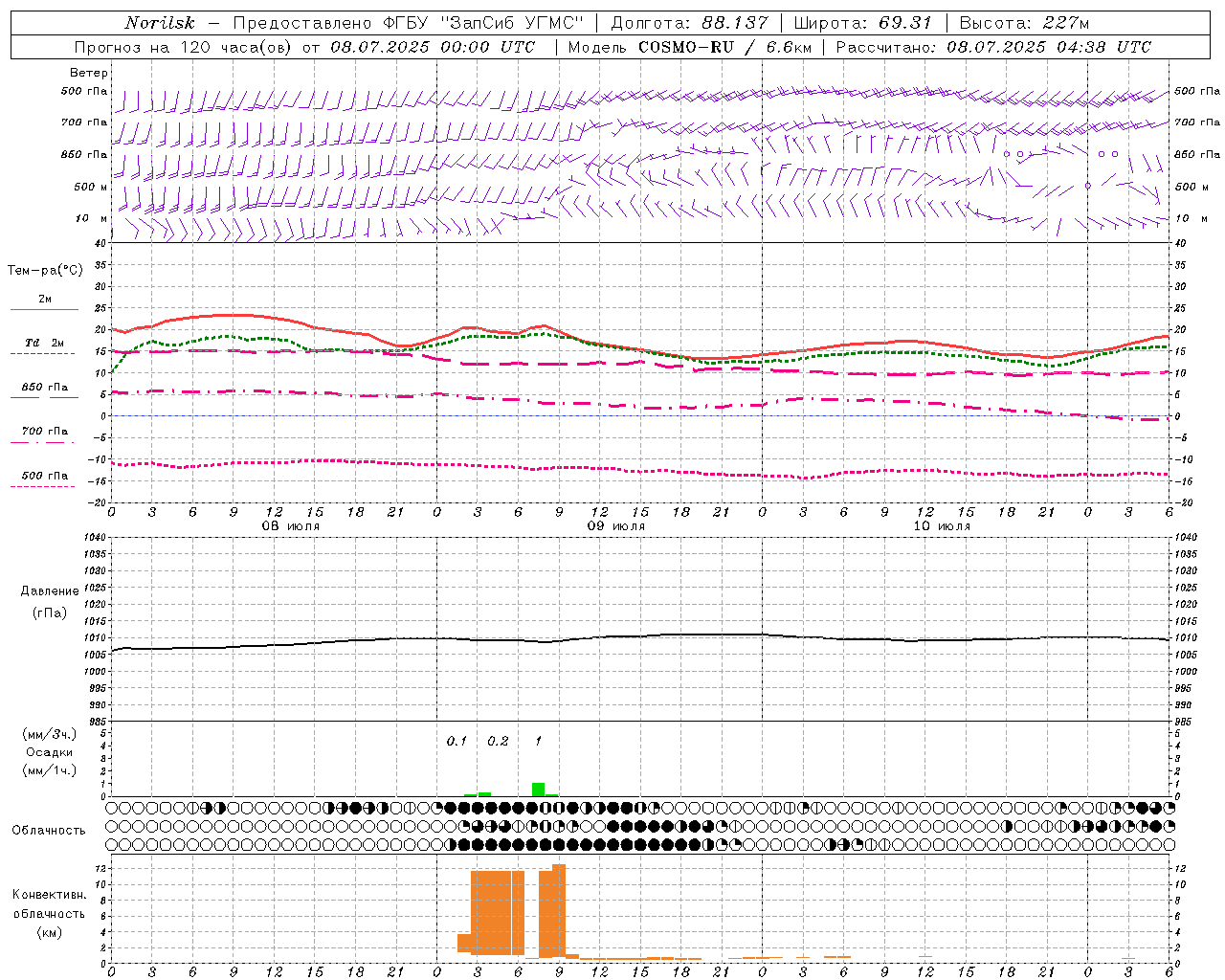1225x980 pixels.
Task: Click the 10 июля date label
Action: [942, 526]
